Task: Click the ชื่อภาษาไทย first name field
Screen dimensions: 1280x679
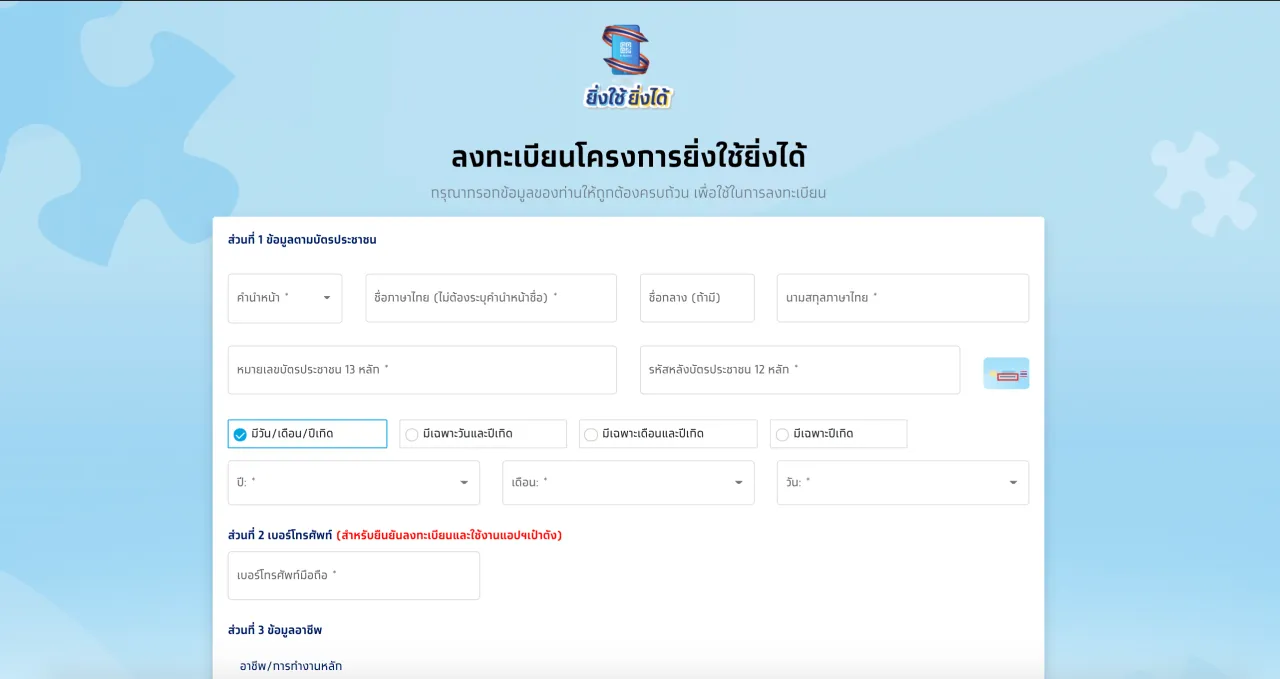Action: coord(491,298)
